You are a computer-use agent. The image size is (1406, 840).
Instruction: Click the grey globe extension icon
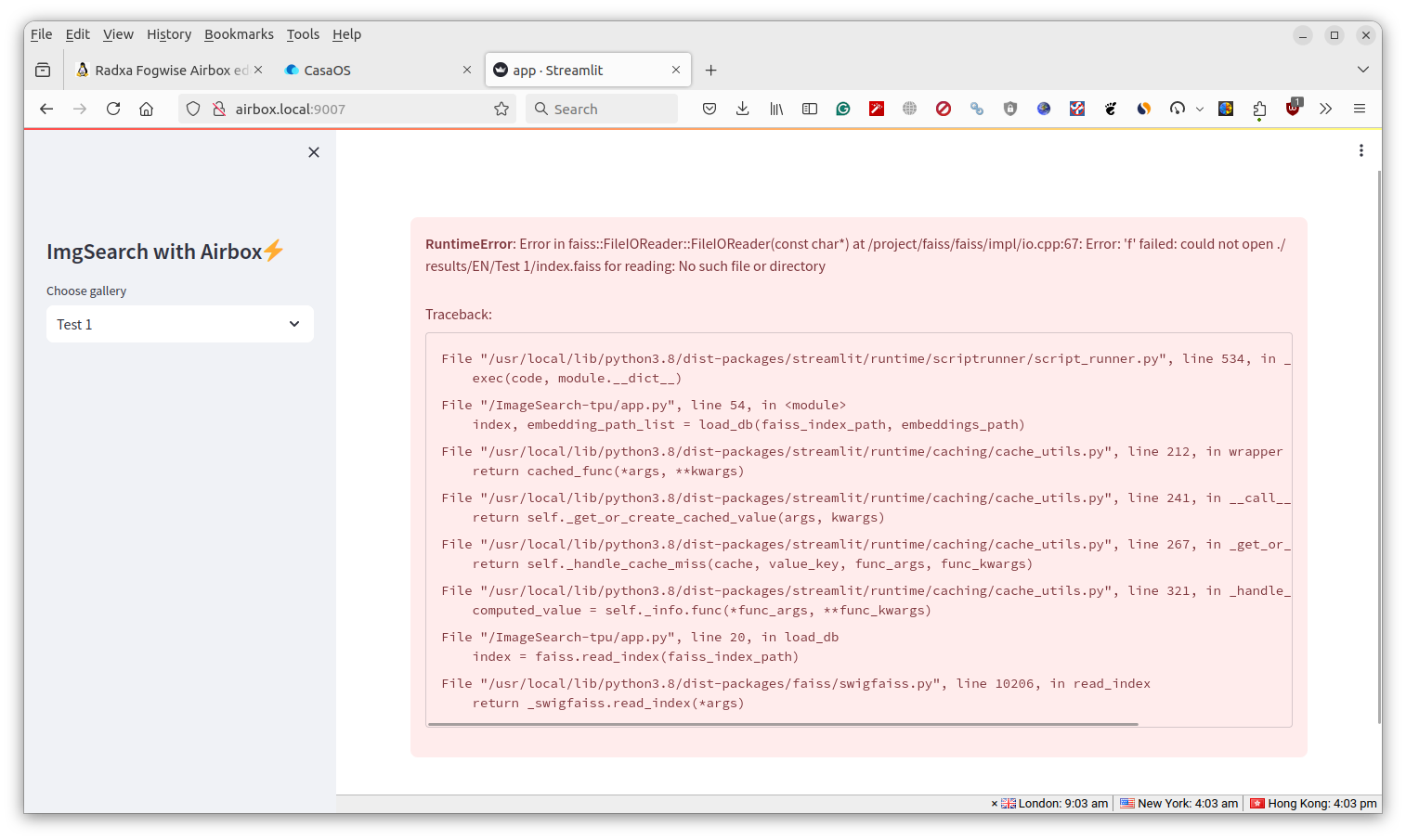910,109
